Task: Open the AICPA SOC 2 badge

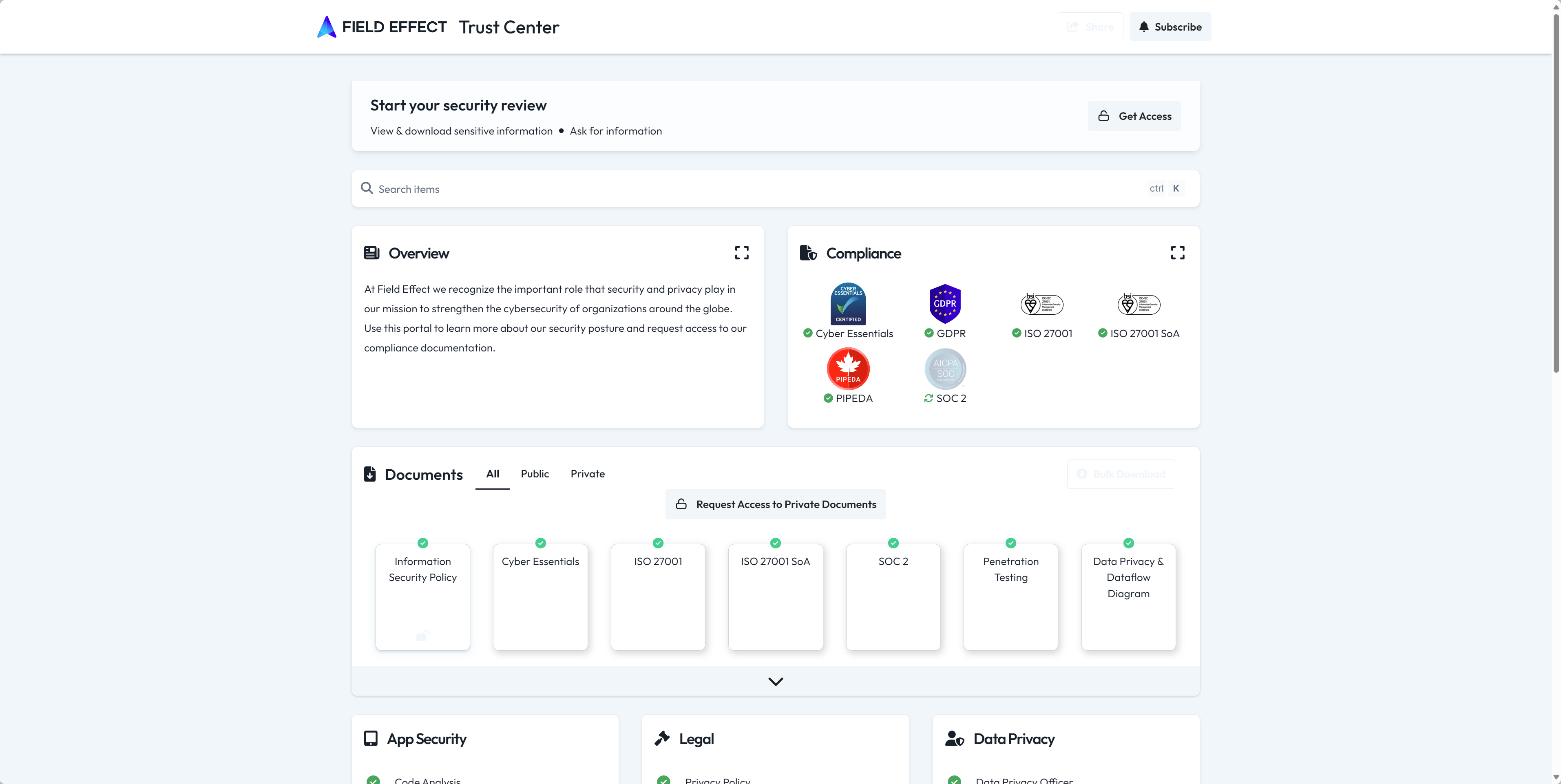Action: pos(945,369)
